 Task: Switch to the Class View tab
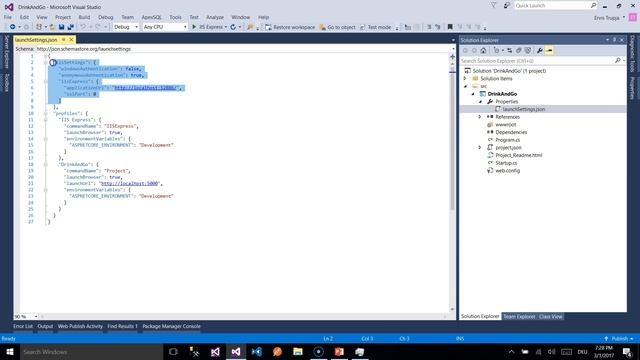pos(551,316)
